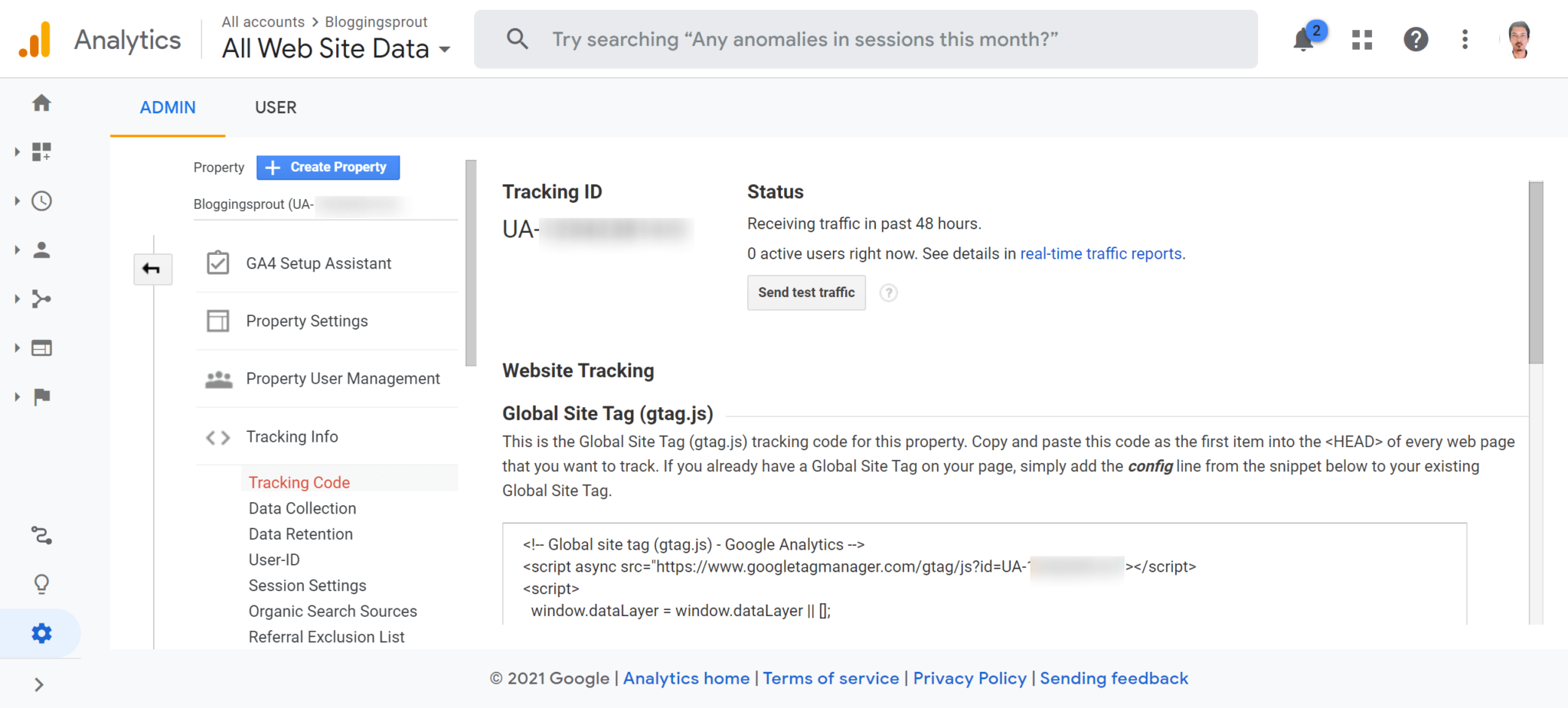Image resolution: width=1568 pixels, height=708 pixels.
Task: Click the back arrow column button
Action: point(152,269)
